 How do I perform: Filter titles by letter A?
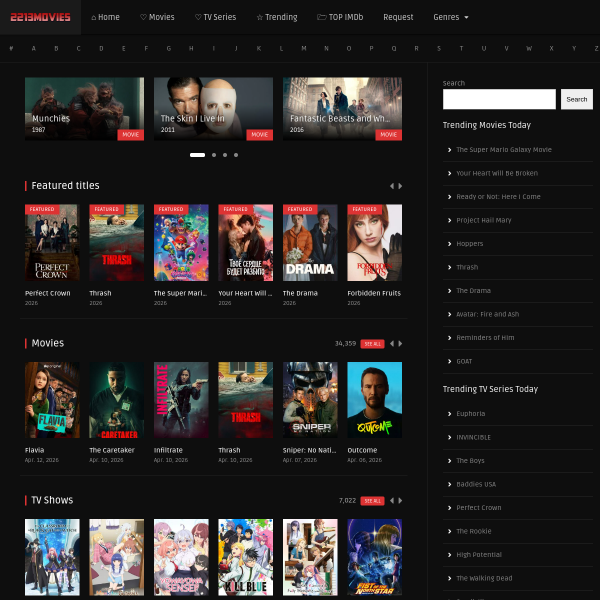(34, 49)
